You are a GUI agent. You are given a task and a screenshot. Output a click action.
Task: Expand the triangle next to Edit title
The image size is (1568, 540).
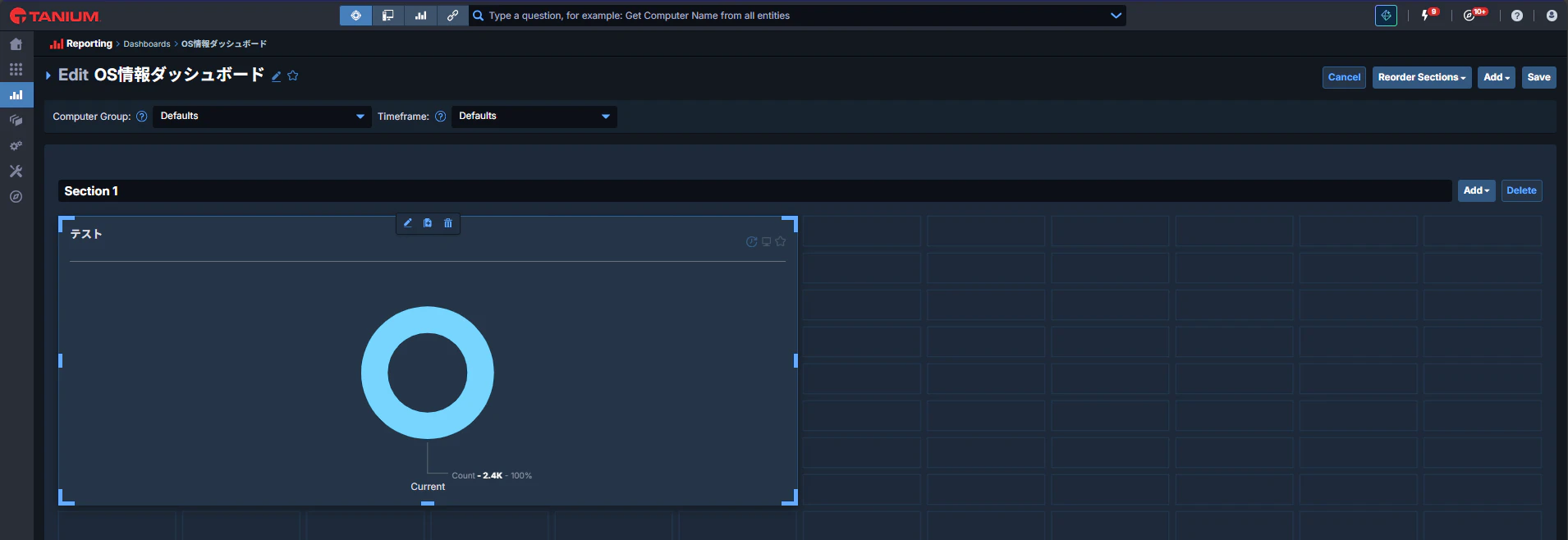48,76
